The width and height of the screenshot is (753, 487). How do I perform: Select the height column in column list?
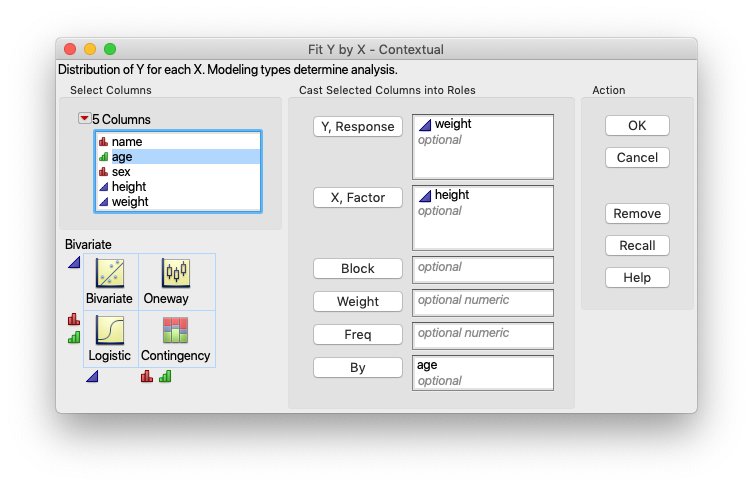coord(129,186)
